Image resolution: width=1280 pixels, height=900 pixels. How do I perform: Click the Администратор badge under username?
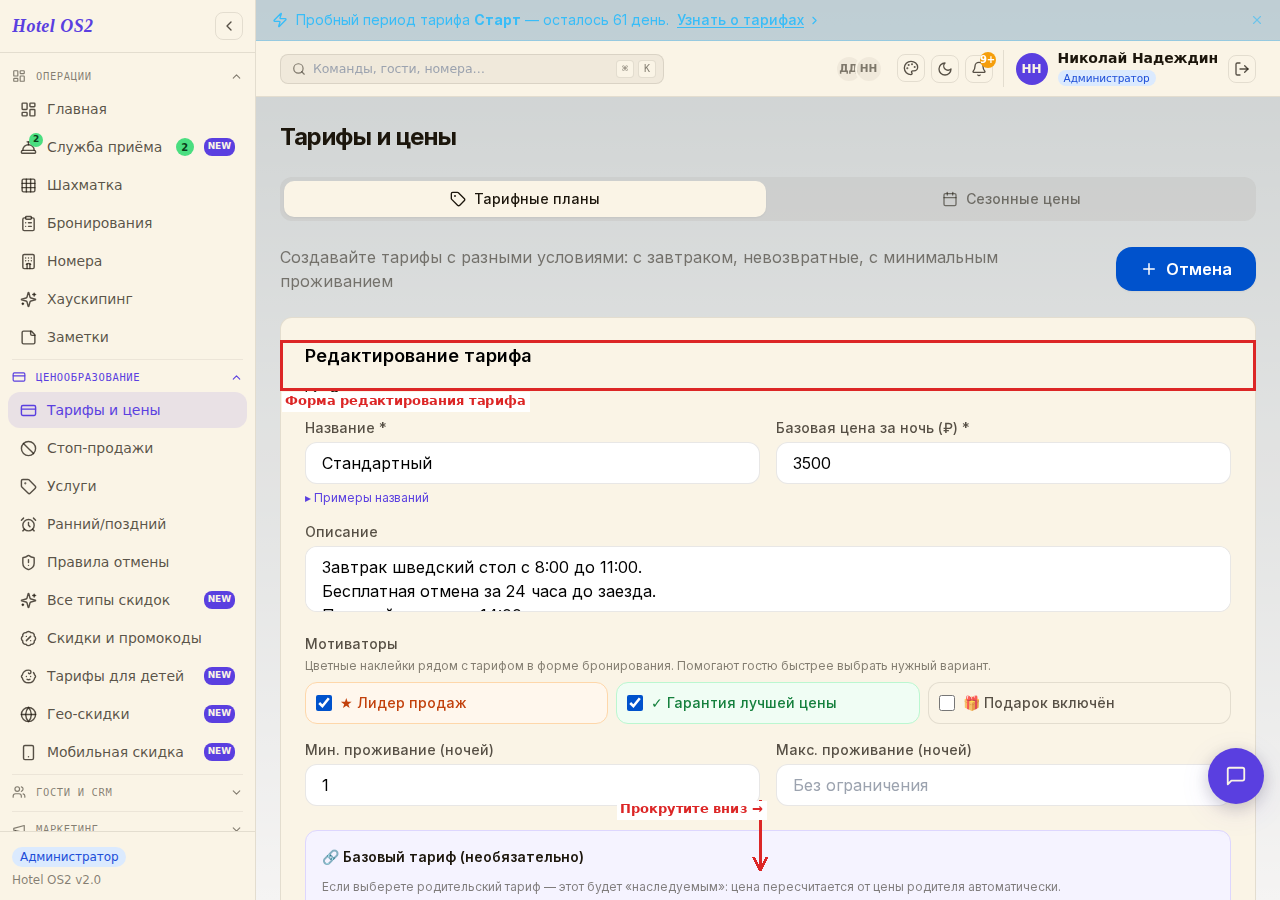pos(1106,78)
